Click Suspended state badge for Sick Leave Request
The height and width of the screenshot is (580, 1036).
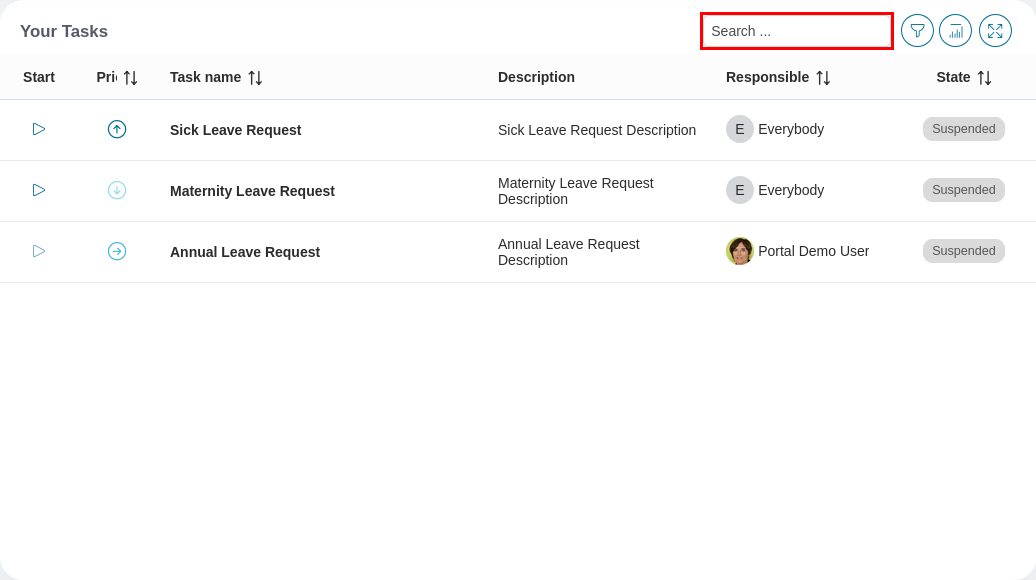tap(963, 129)
